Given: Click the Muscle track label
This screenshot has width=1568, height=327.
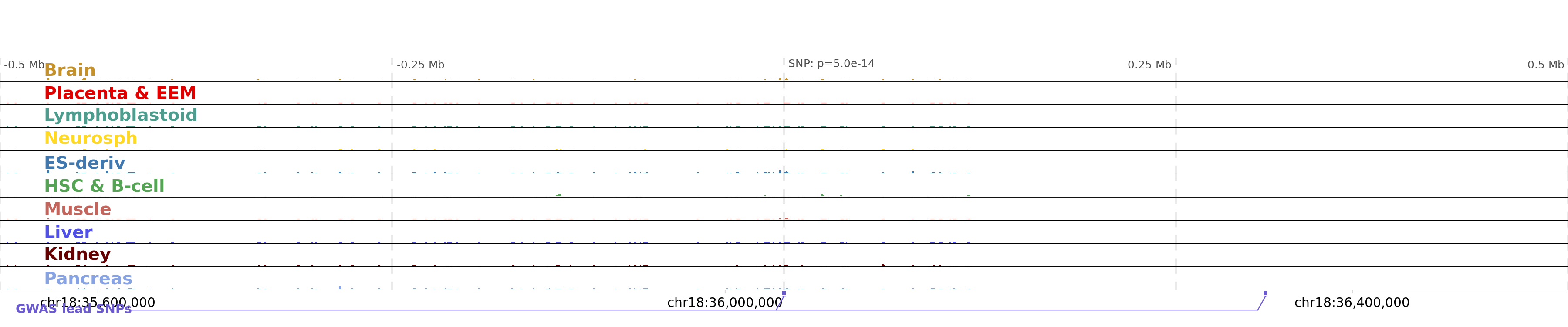Looking at the screenshot, I should click(x=77, y=209).
